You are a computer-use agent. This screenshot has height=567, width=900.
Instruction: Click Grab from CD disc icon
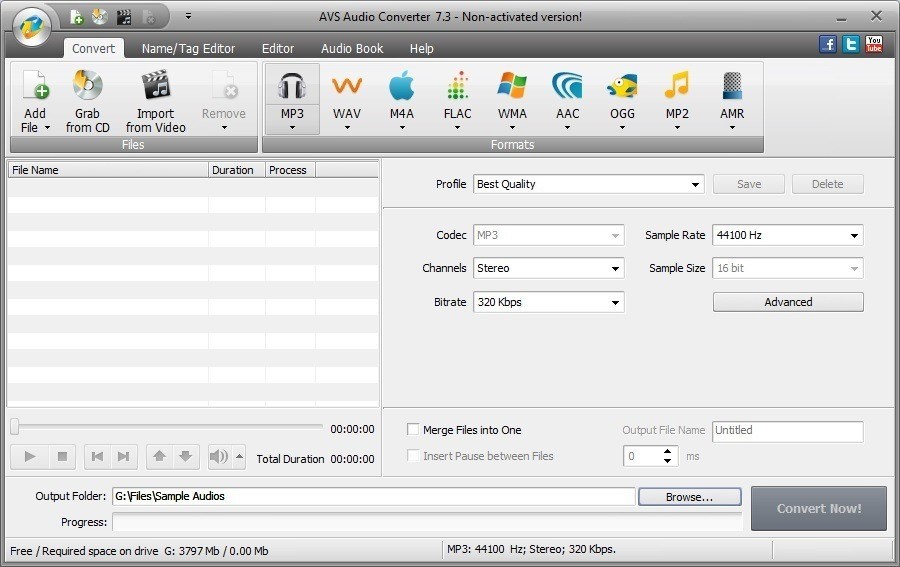[x=87, y=86]
